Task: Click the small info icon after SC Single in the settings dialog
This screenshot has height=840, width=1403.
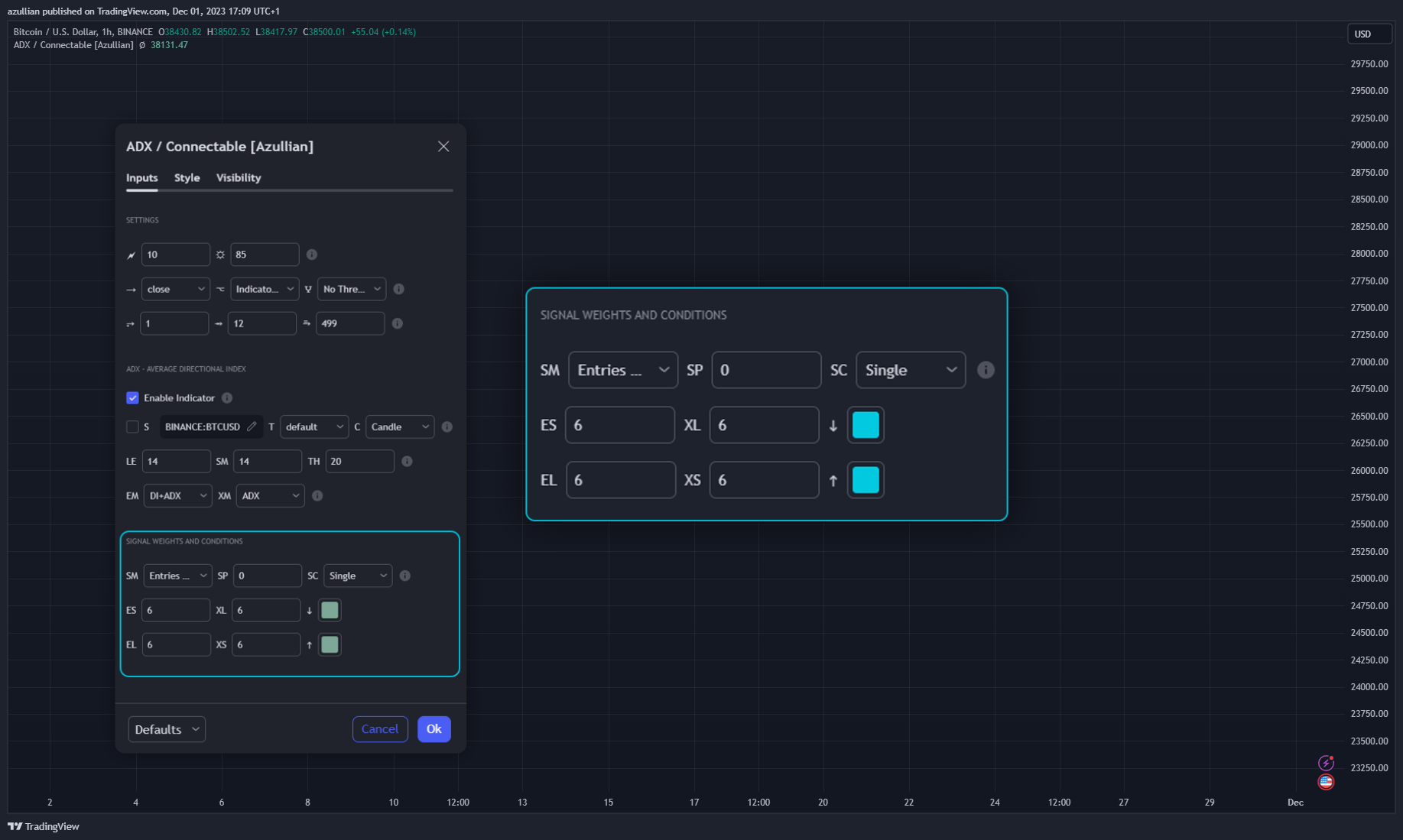Action: [x=405, y=576]
